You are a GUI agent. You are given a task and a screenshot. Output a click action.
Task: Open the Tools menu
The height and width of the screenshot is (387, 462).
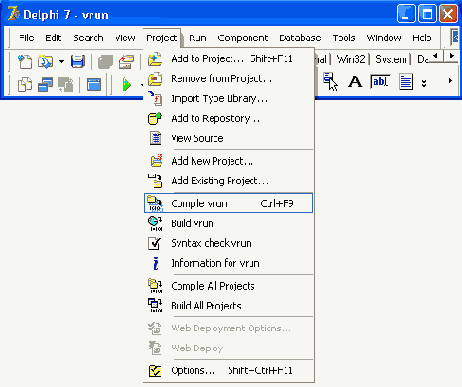(x=344, y=38)
